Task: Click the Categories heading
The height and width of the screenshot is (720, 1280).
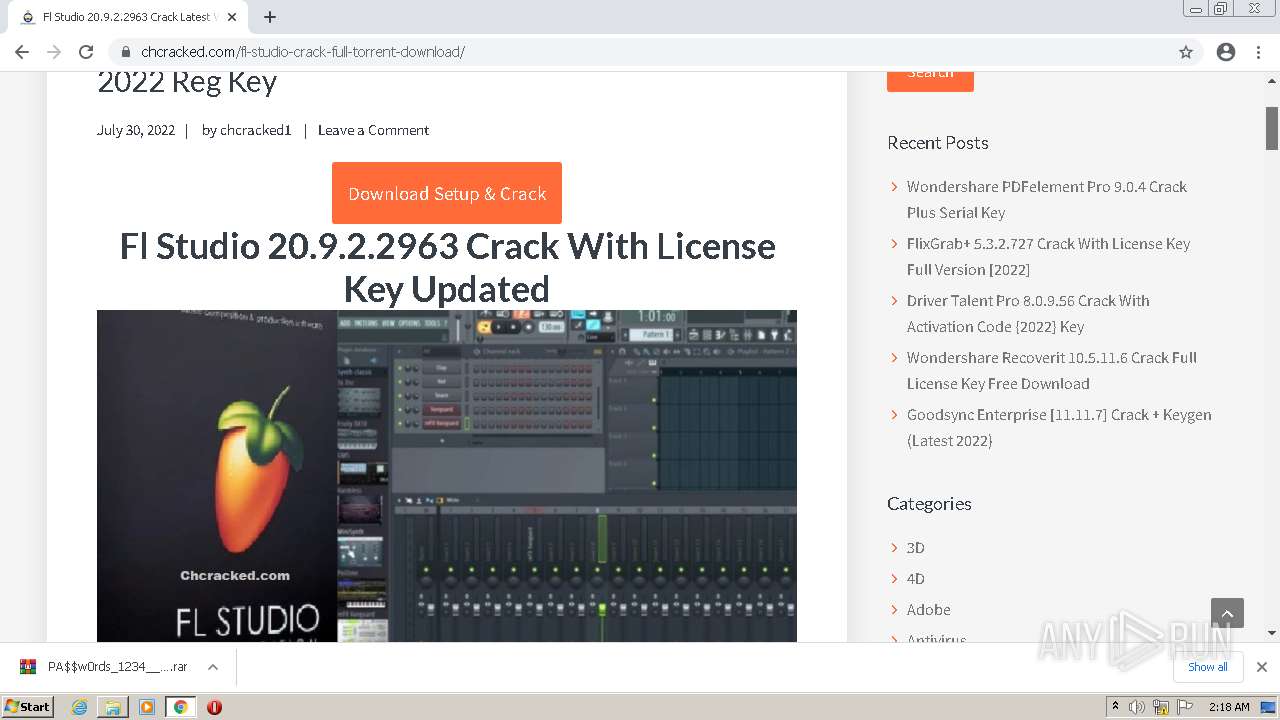Action: tap(929, 504)
